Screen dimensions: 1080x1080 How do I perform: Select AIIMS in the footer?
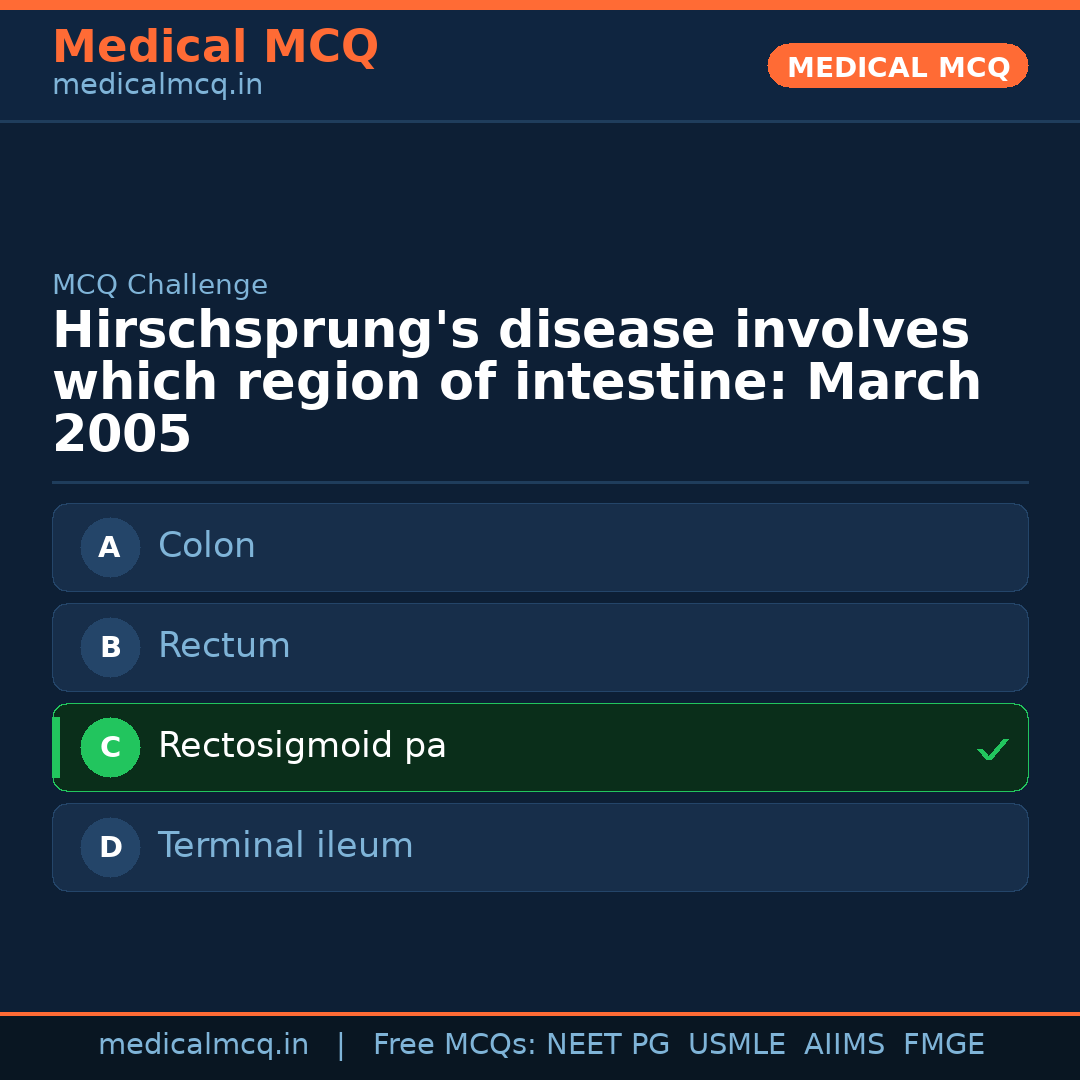(844, 1045)
